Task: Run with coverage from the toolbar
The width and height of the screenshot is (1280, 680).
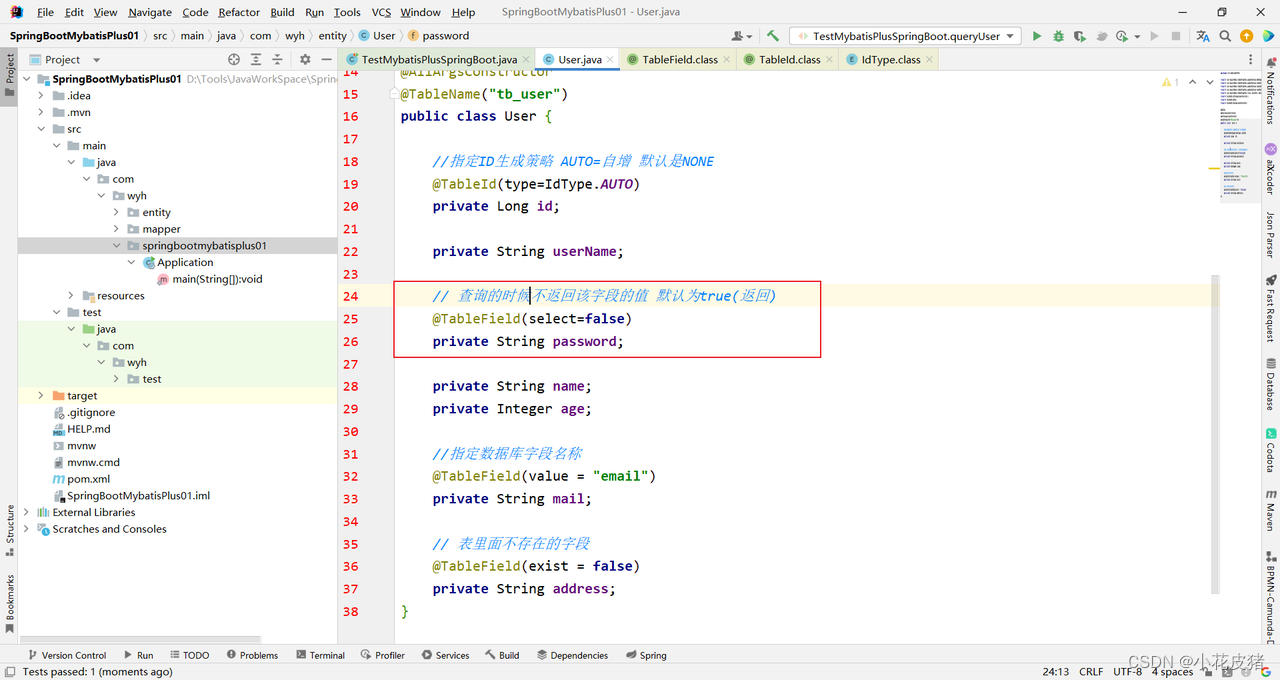Action: pos(1080,36)
